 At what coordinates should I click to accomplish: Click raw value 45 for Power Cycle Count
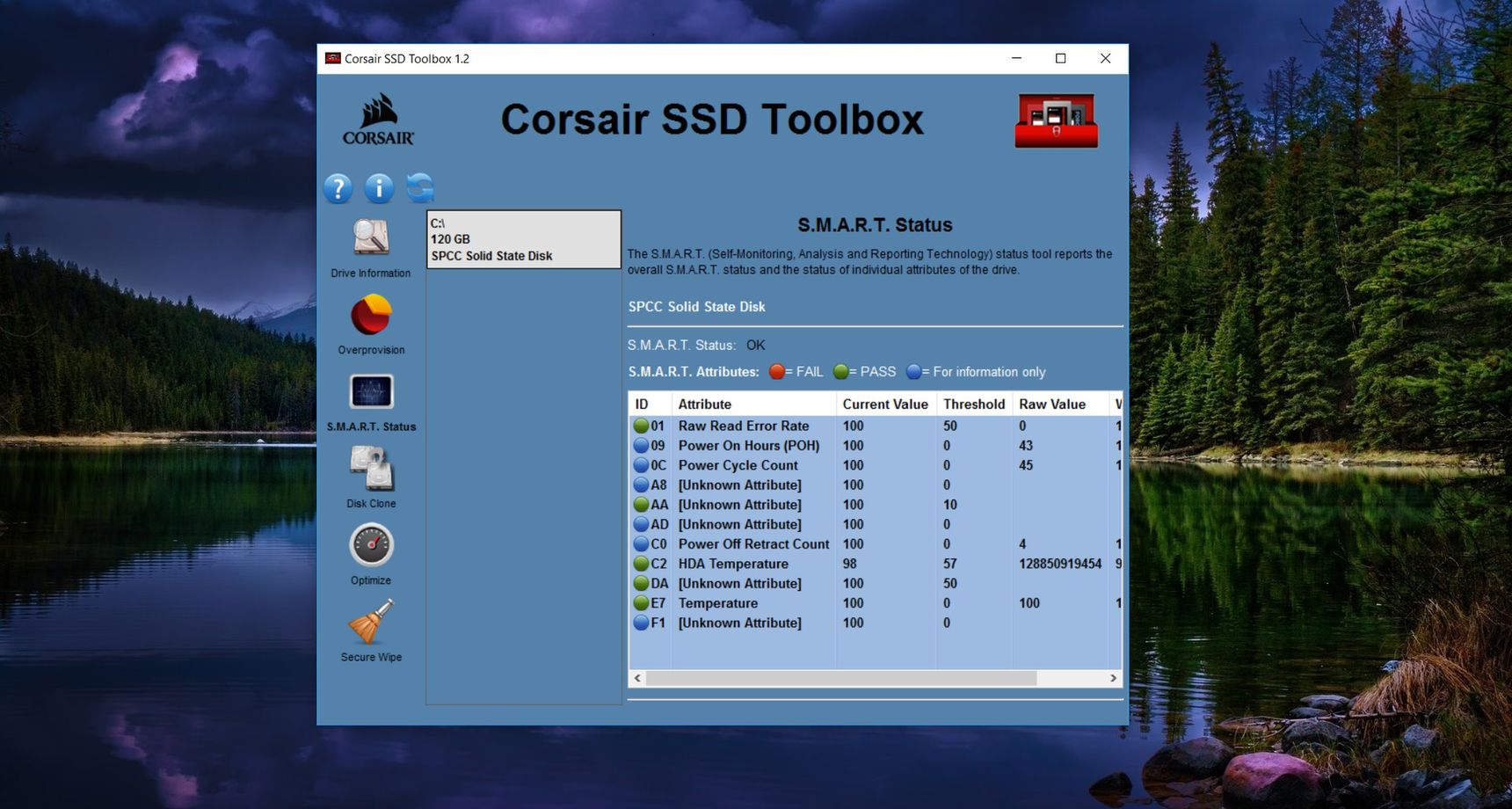point(1026,465)
